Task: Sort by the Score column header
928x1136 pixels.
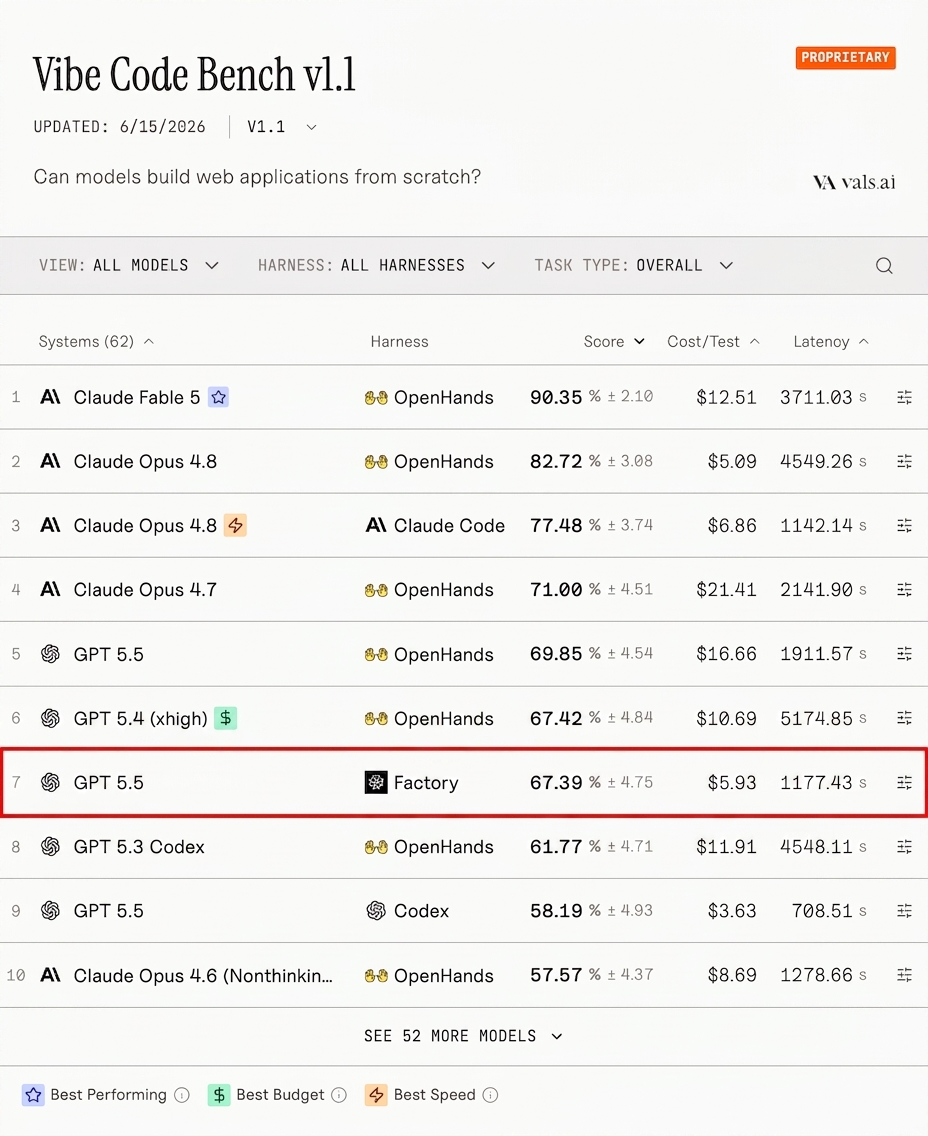Action: 614,341
